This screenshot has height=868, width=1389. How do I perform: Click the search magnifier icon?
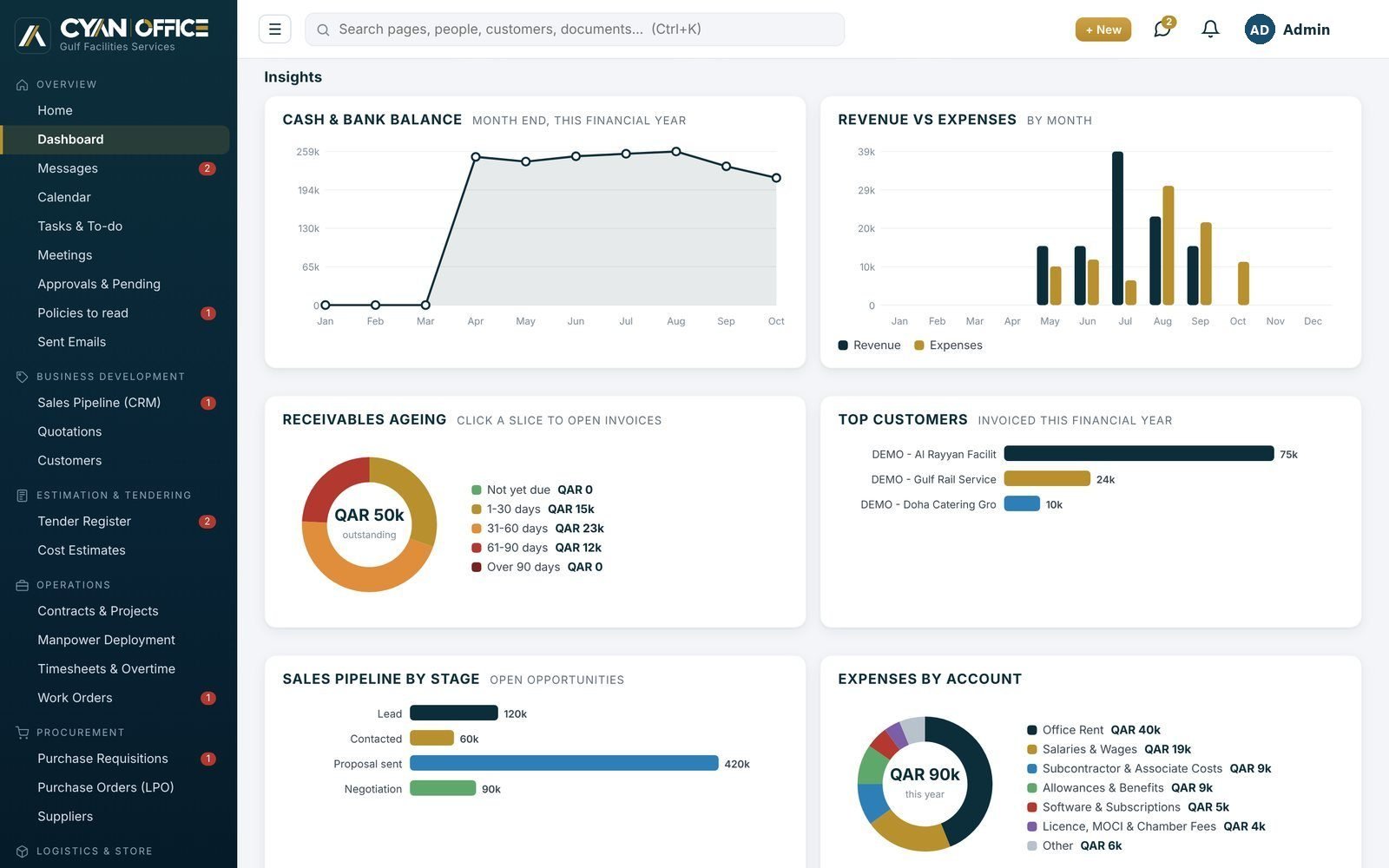pyautogui.click(x=323, y=30)
